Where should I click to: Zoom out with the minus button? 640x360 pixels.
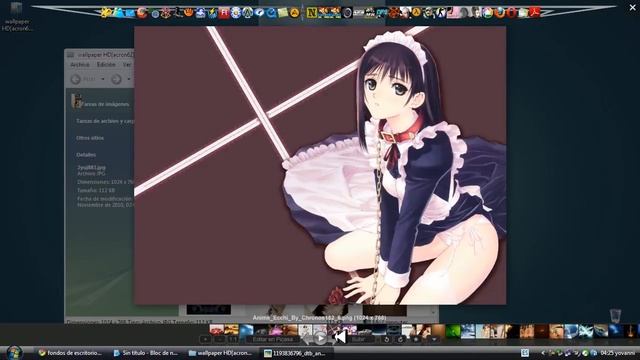tap(220, 339)
